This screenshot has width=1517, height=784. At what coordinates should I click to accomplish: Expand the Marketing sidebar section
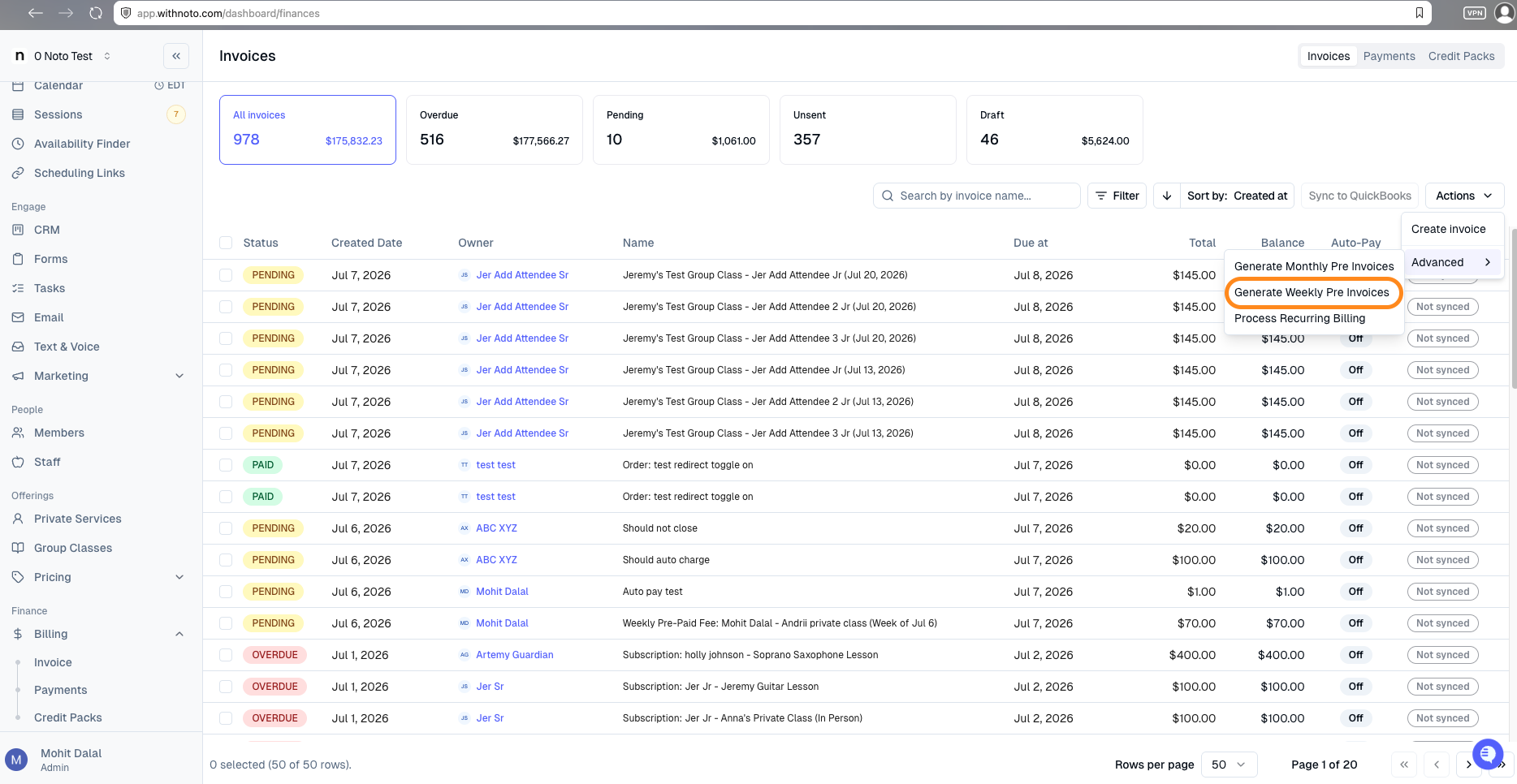[179, 376]
